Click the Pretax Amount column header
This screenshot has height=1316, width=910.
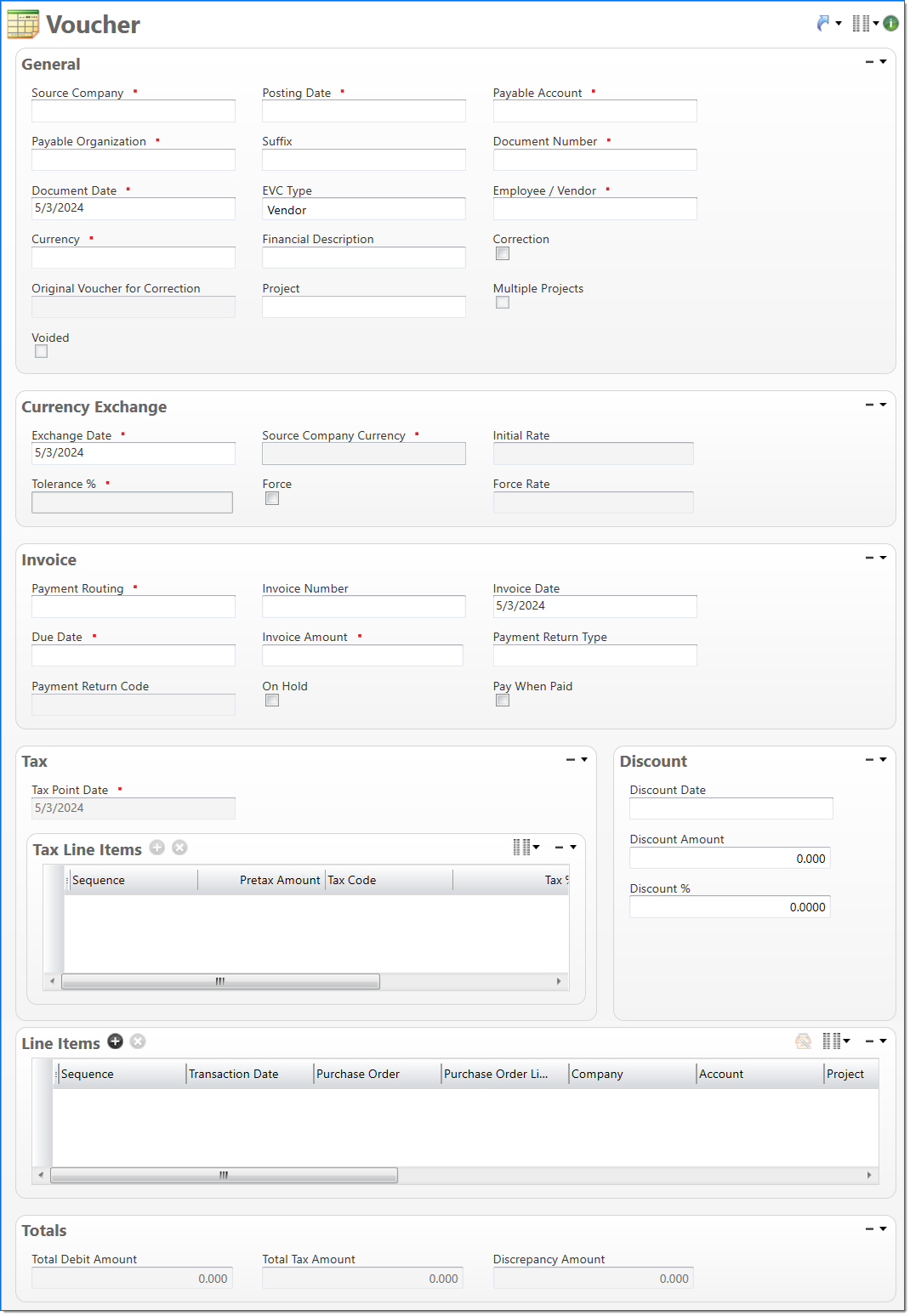click(x=260, y=880)
